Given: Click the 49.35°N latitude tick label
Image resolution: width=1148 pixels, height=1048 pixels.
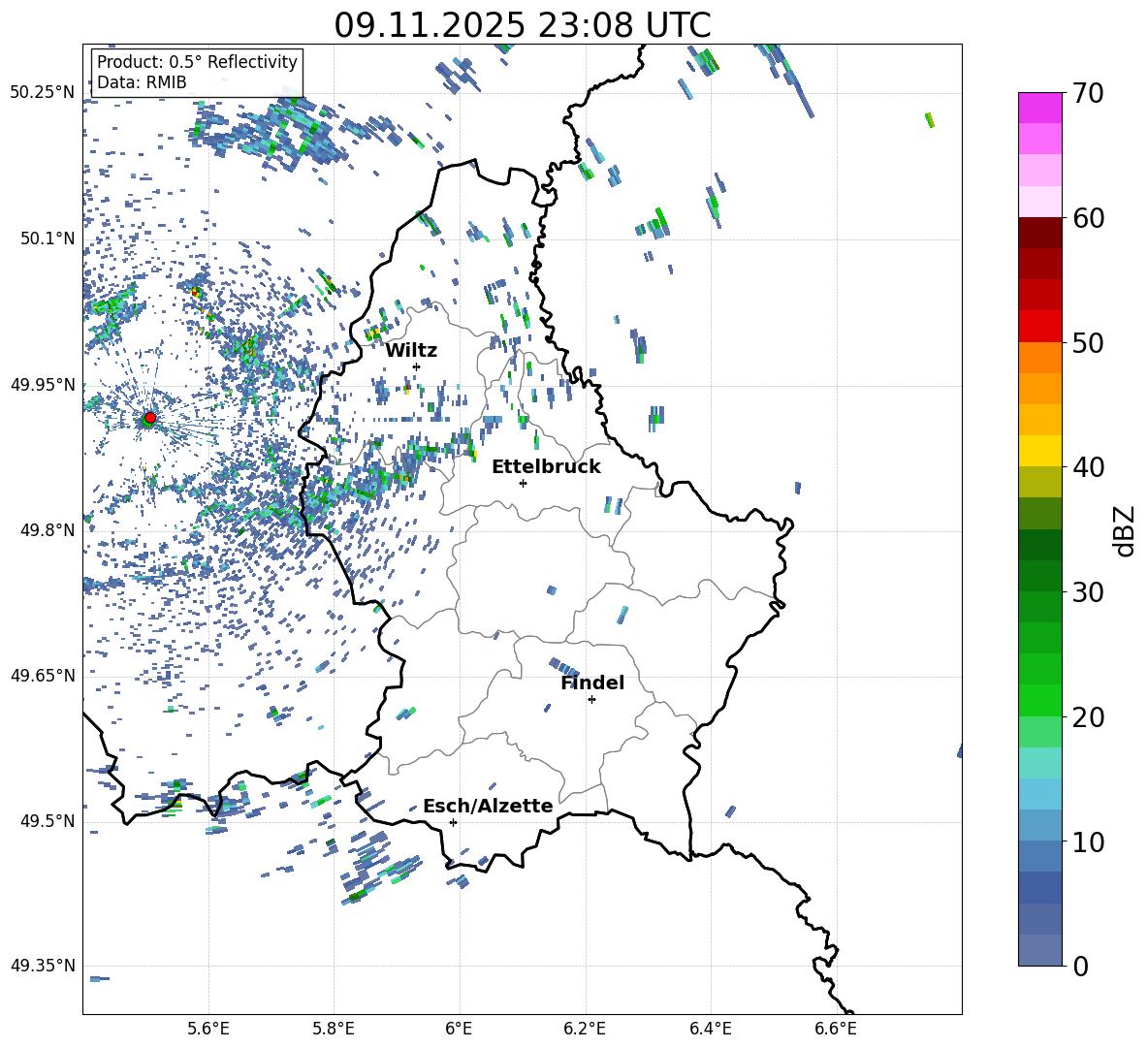Looking at the screenshot, I should pyautogui.click(x=43, y=966).
